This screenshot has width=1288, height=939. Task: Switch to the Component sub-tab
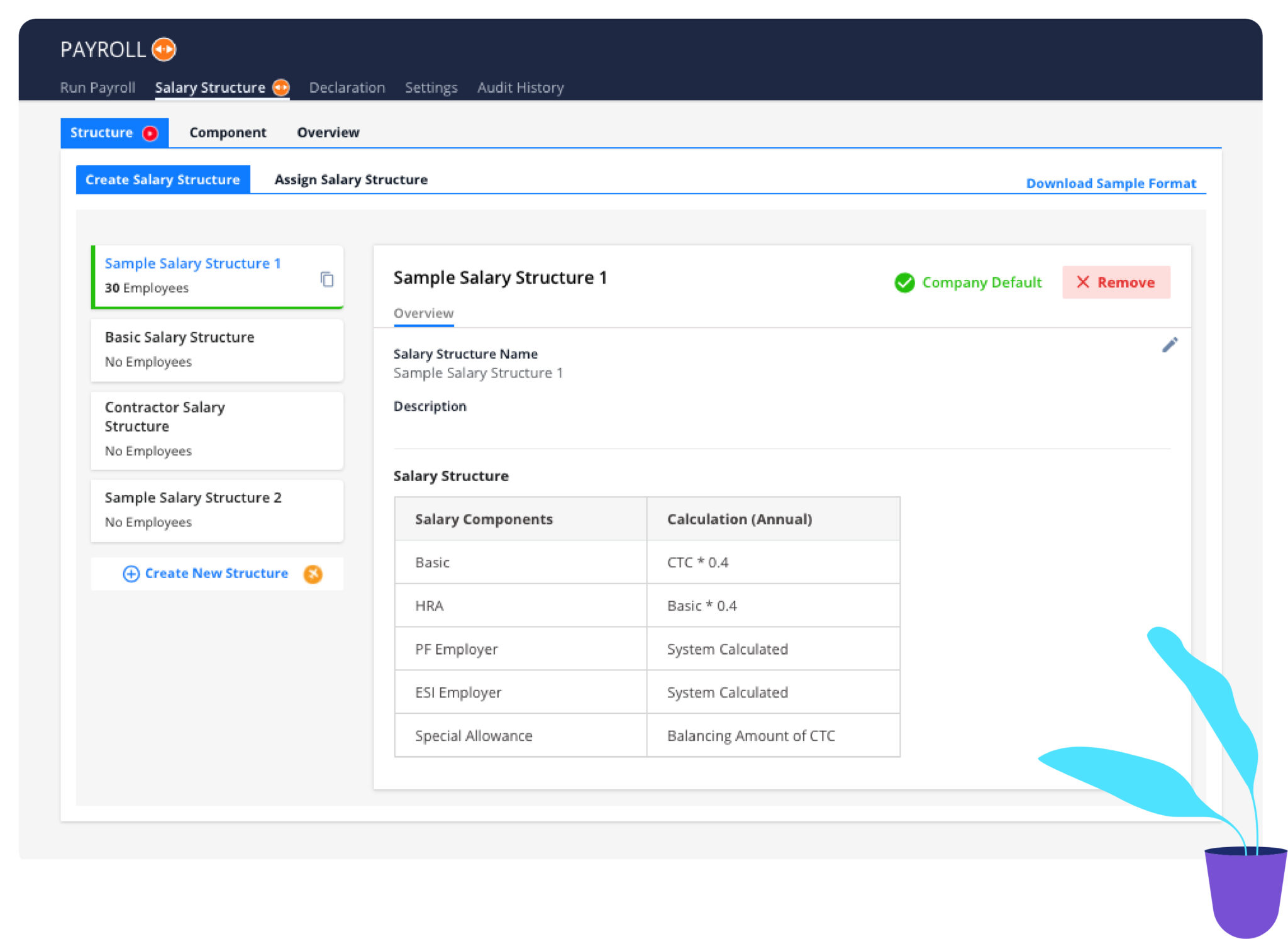coord(228,133)
